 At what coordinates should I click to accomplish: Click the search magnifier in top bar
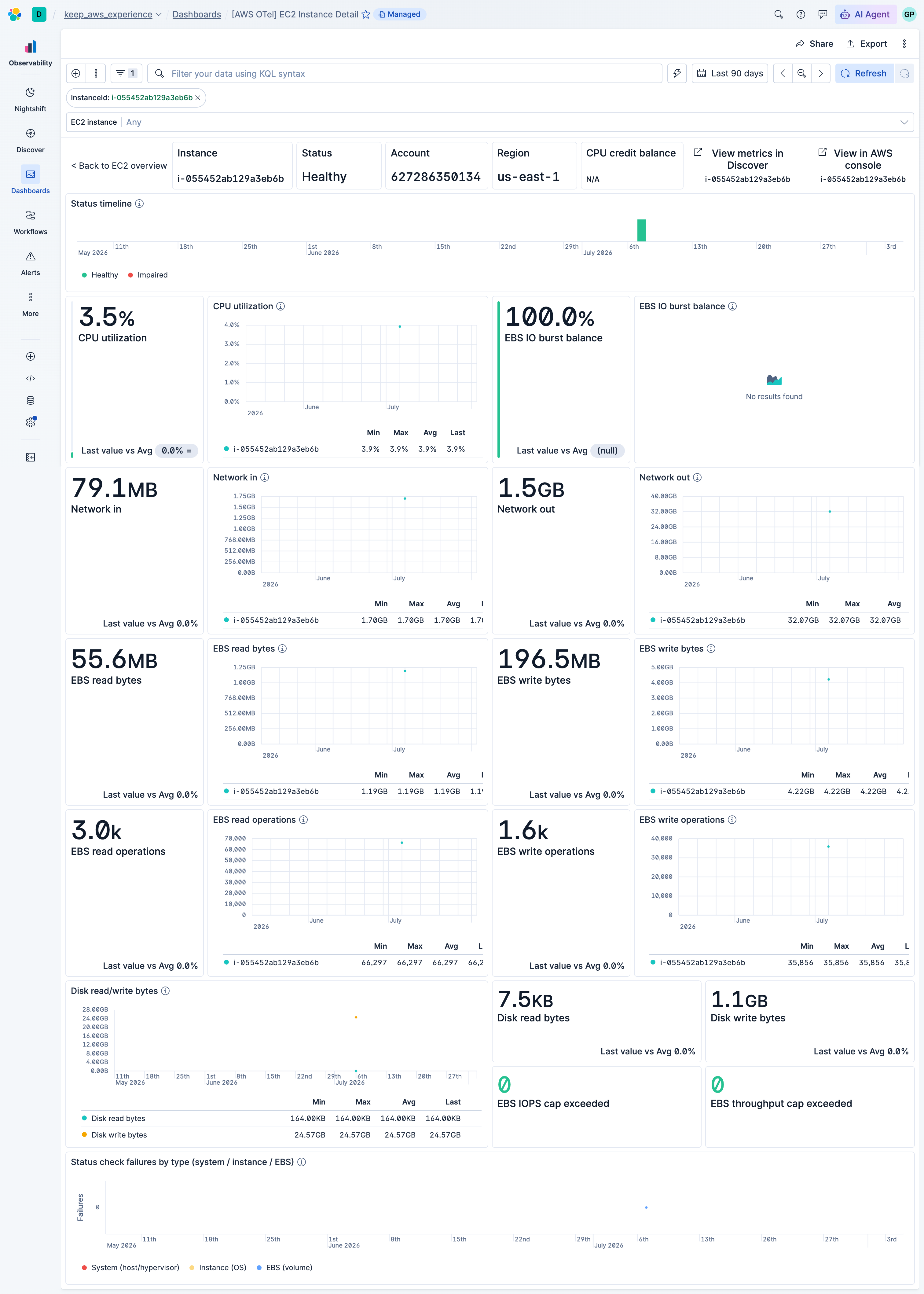[778, 14]
